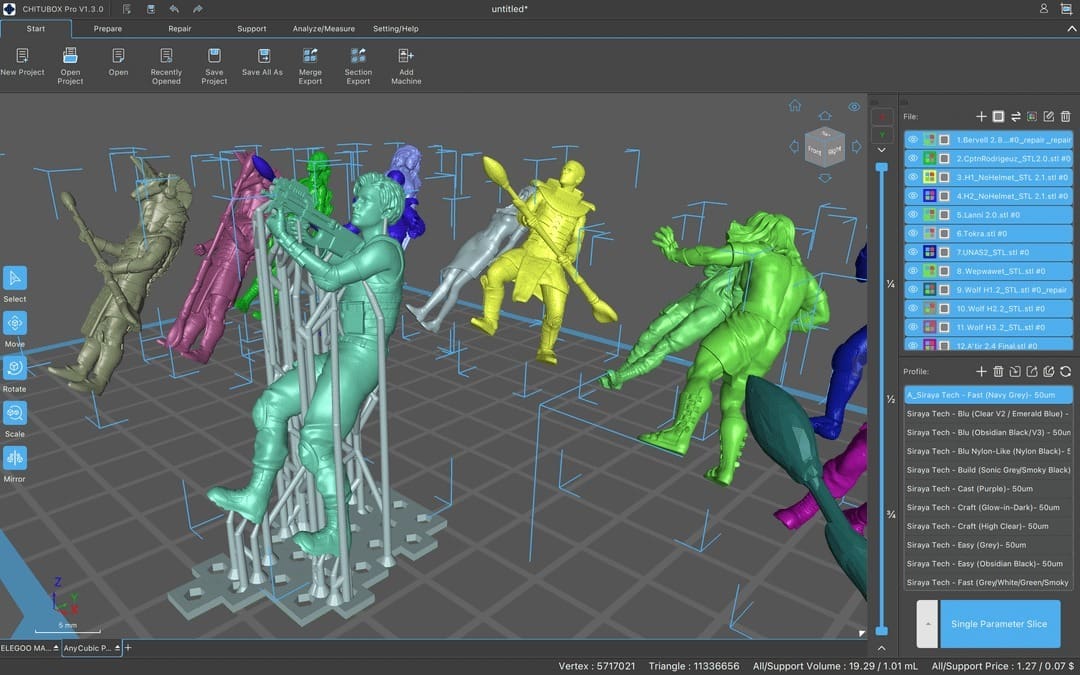
Task: Open the AnyCubic P... machine tab dropdown arrow
Action: pos(117,648)
